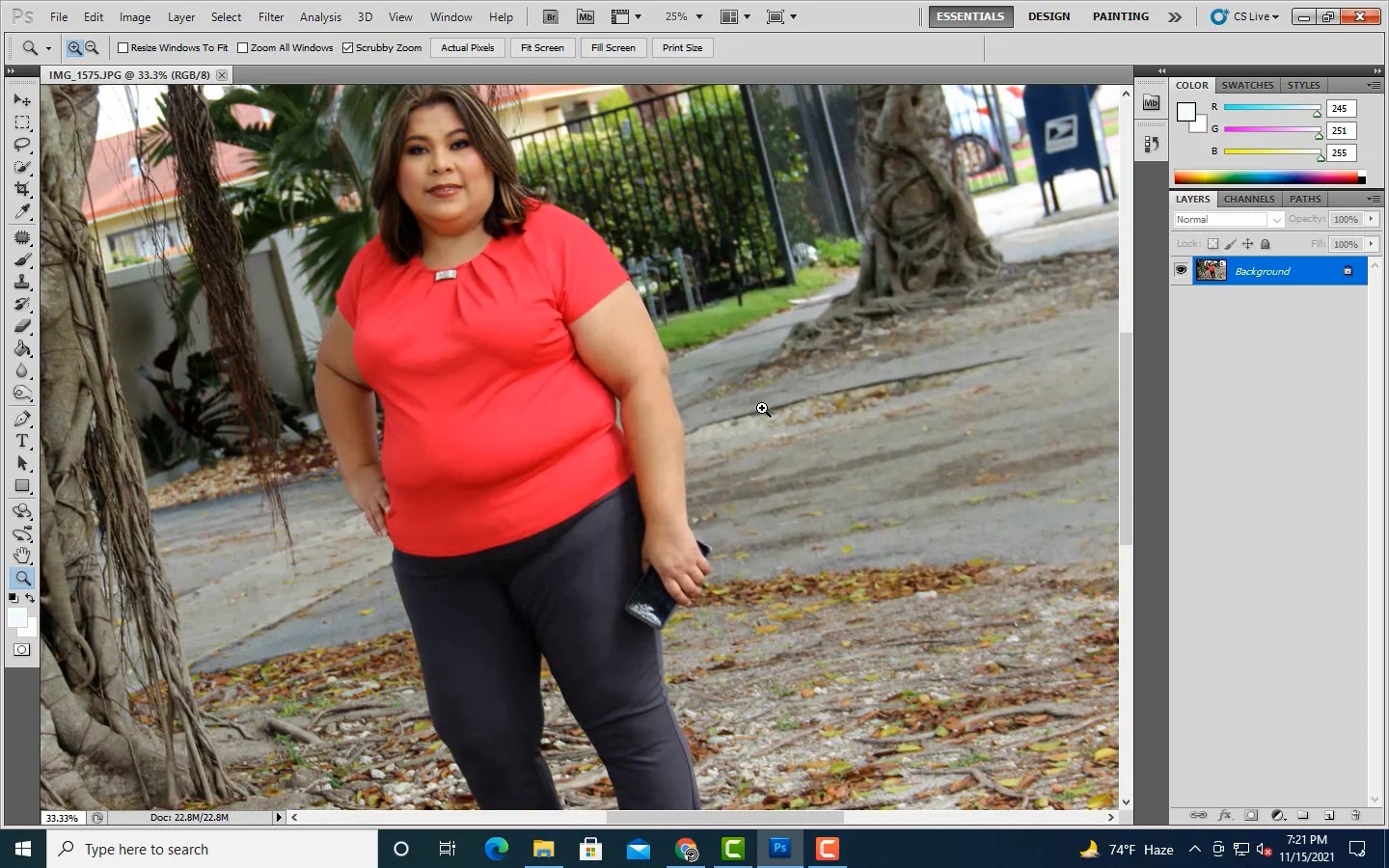Delete layer with the Layers panel trash icon
The height and width of the screenshot is (868, 1389).
pyautogui.click(x=1355, y=815)
